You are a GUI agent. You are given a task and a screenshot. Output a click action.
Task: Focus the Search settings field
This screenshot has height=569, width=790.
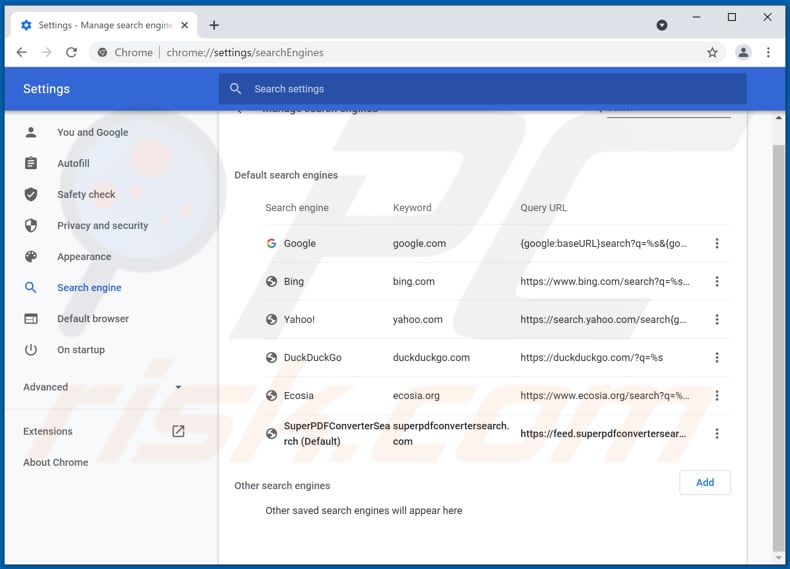482,89
